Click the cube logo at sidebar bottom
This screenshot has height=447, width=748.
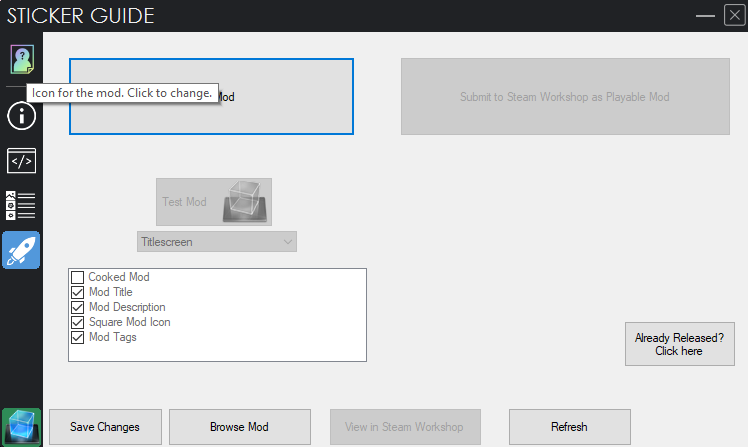pyautogui.click(x=21, y=427)
